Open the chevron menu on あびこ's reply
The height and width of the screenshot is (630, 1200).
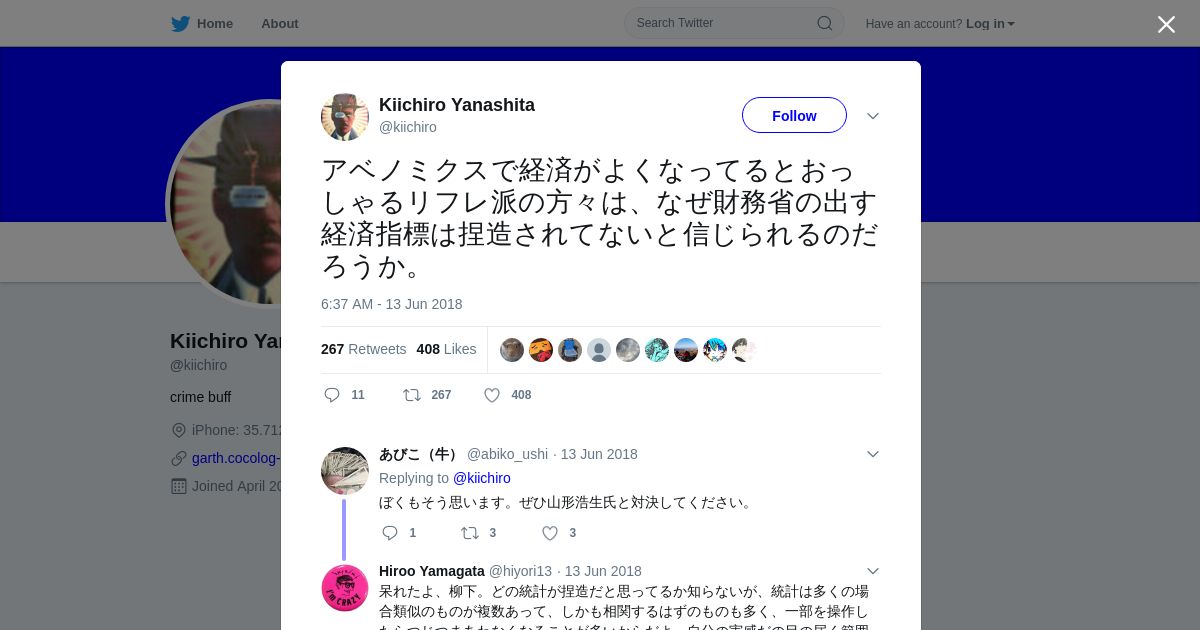click(x=873, y=454)
